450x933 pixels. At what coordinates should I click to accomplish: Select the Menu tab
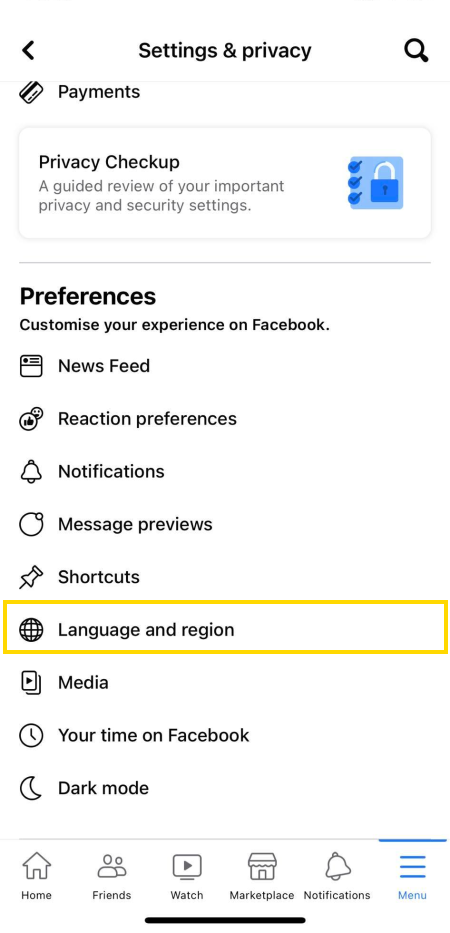coord(412,876)
